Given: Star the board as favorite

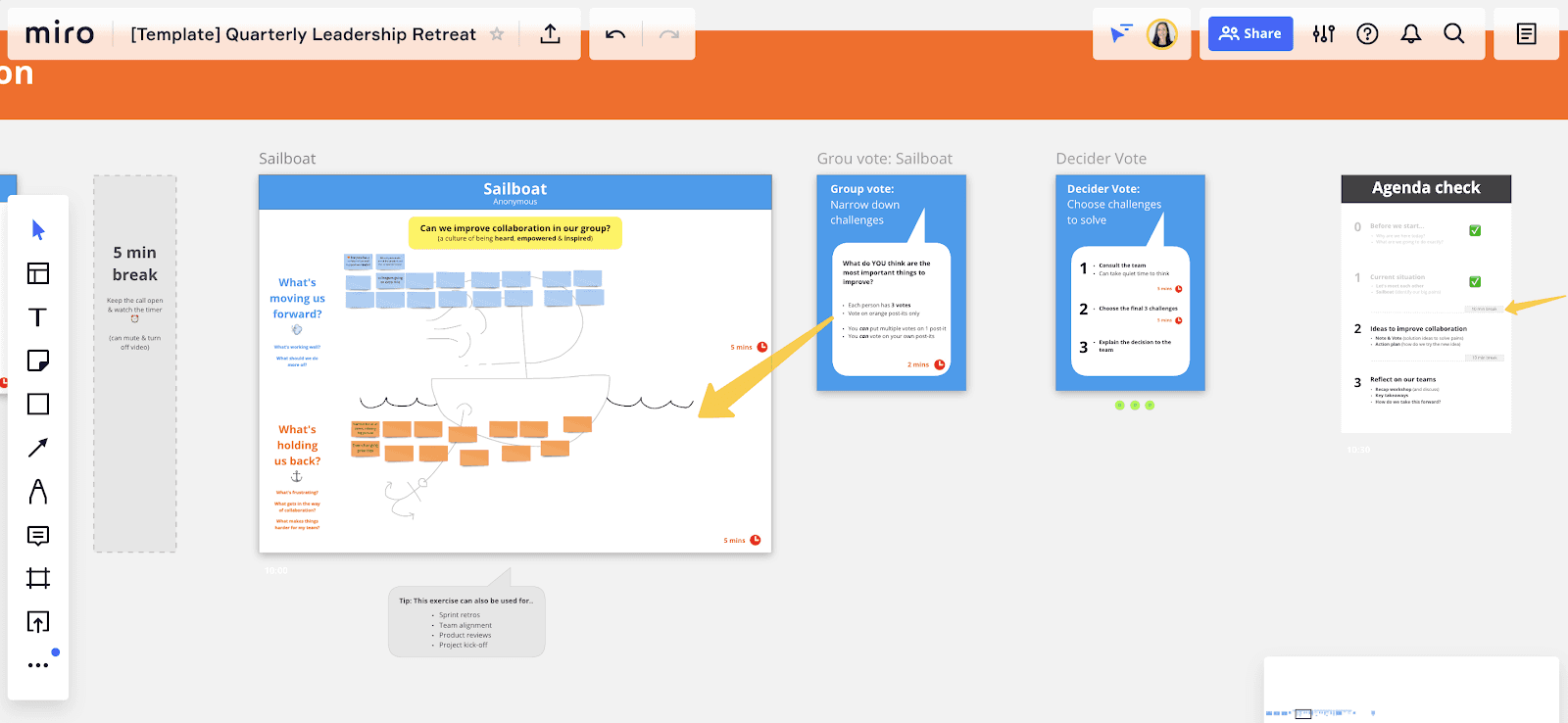Looking at the screenshot, I should click(x=497, y=34).
